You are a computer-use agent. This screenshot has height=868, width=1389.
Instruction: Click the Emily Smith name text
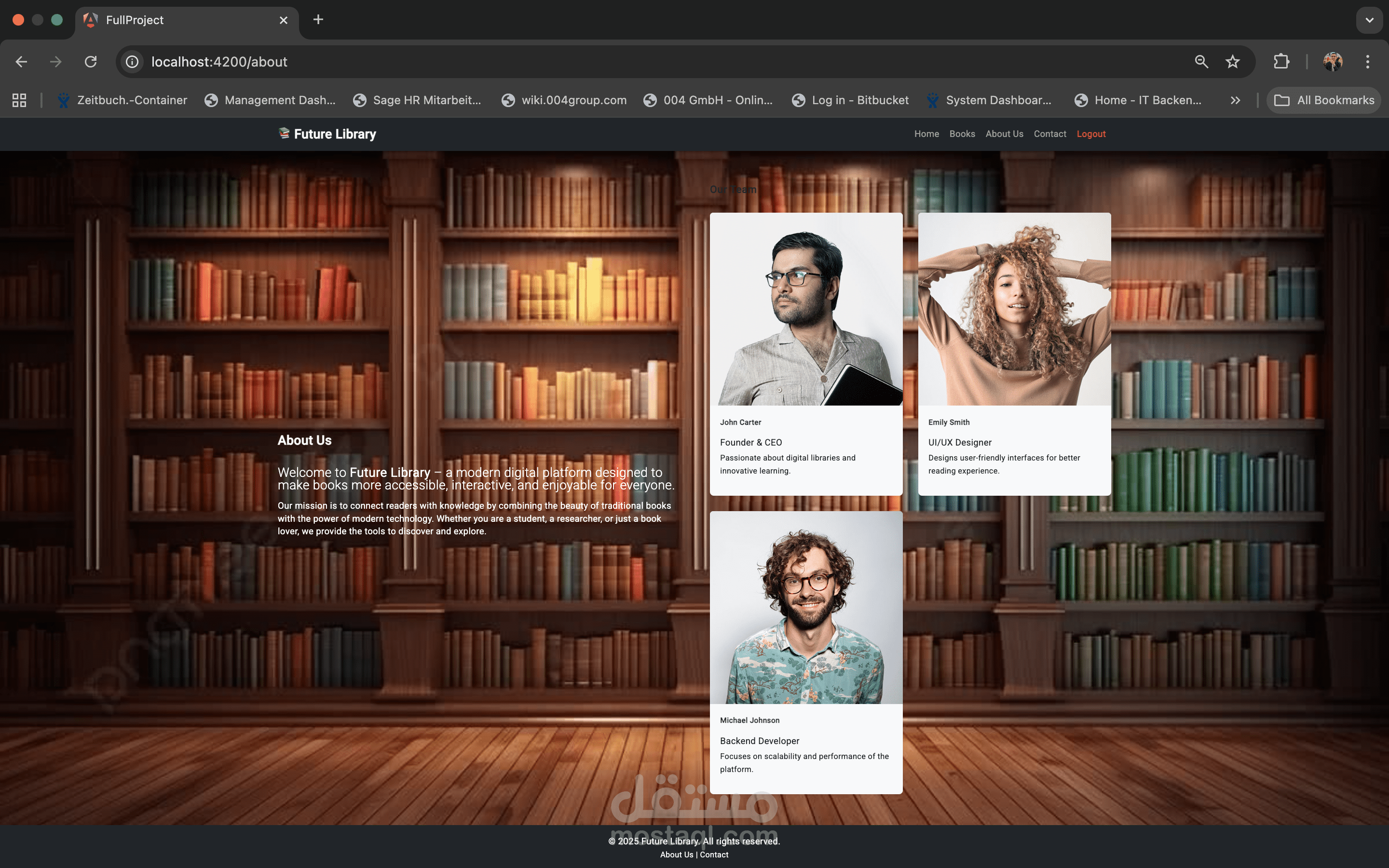coord(949,422)
